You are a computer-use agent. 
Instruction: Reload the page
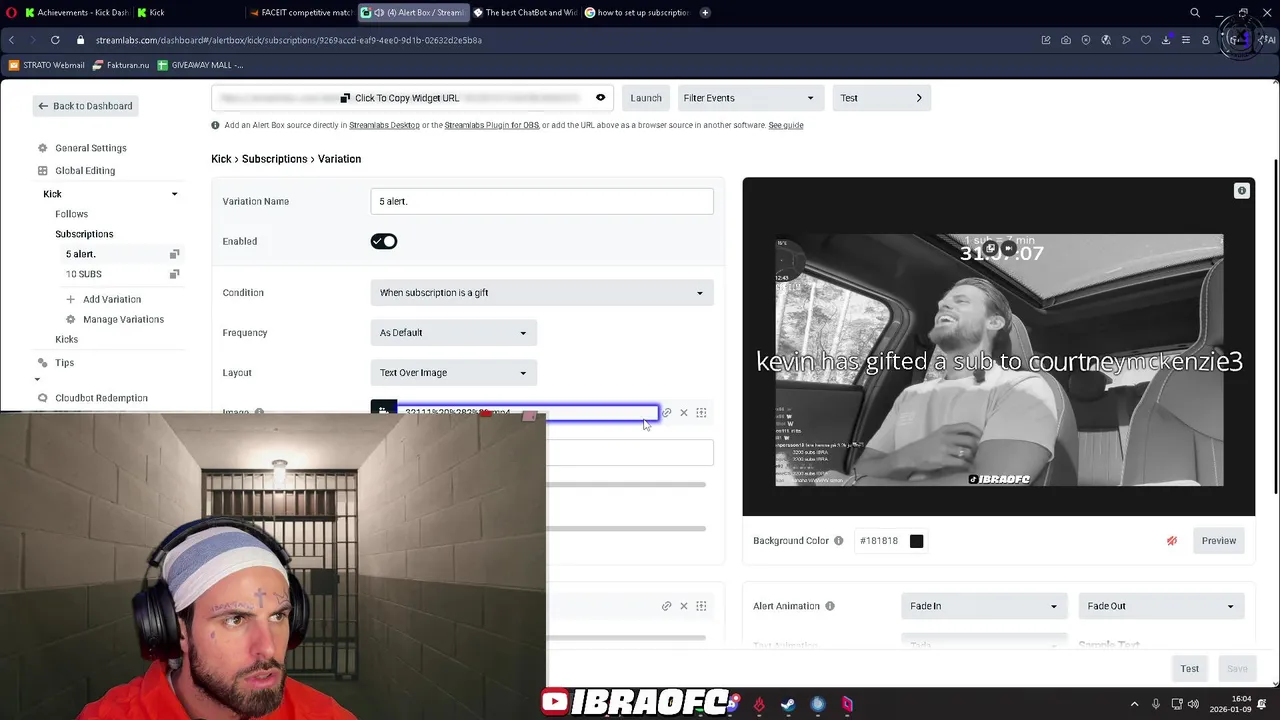[54, 40]
